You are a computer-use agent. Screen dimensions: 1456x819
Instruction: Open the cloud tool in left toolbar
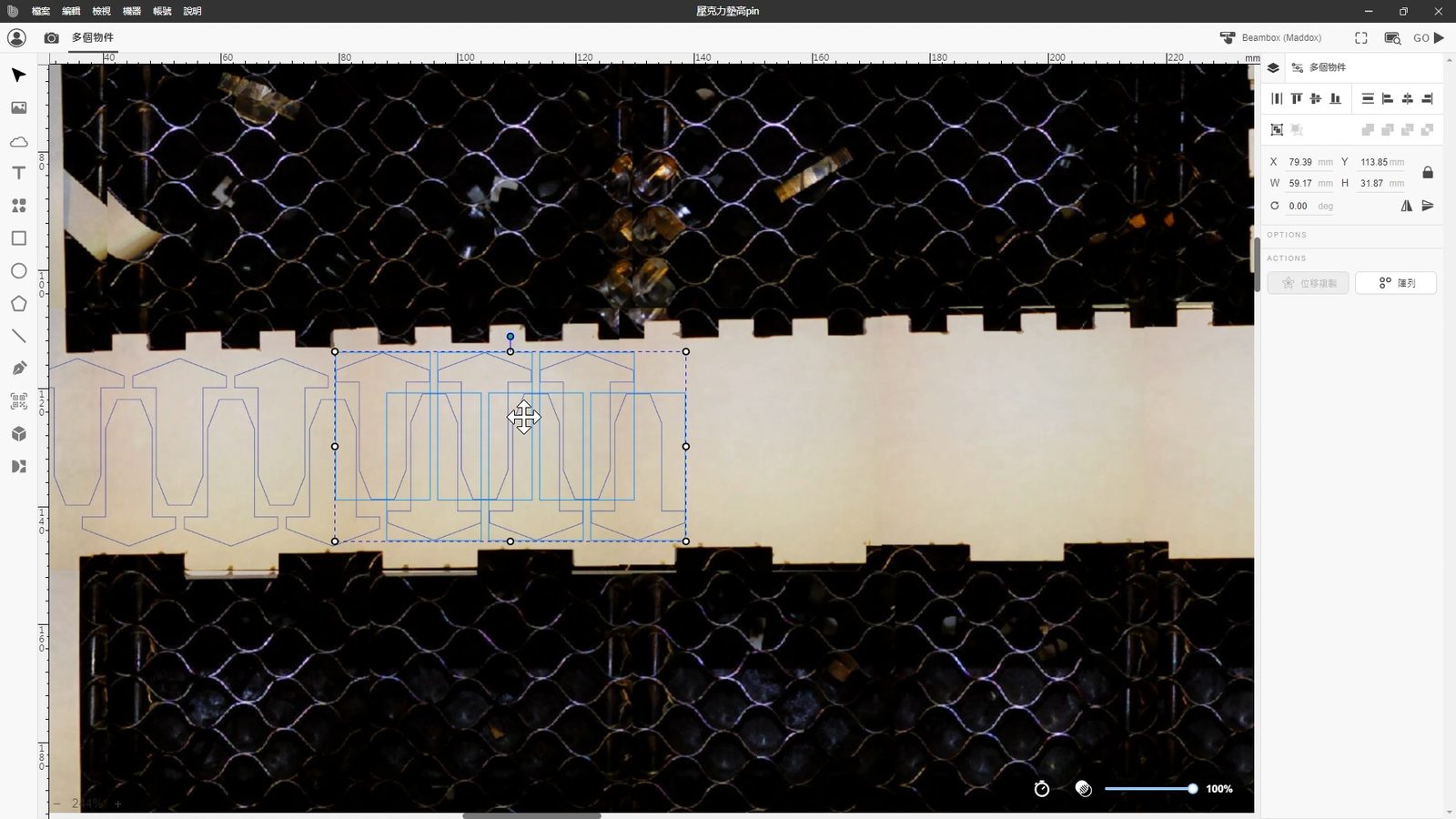pyautogui.click(x=18, y=141)
